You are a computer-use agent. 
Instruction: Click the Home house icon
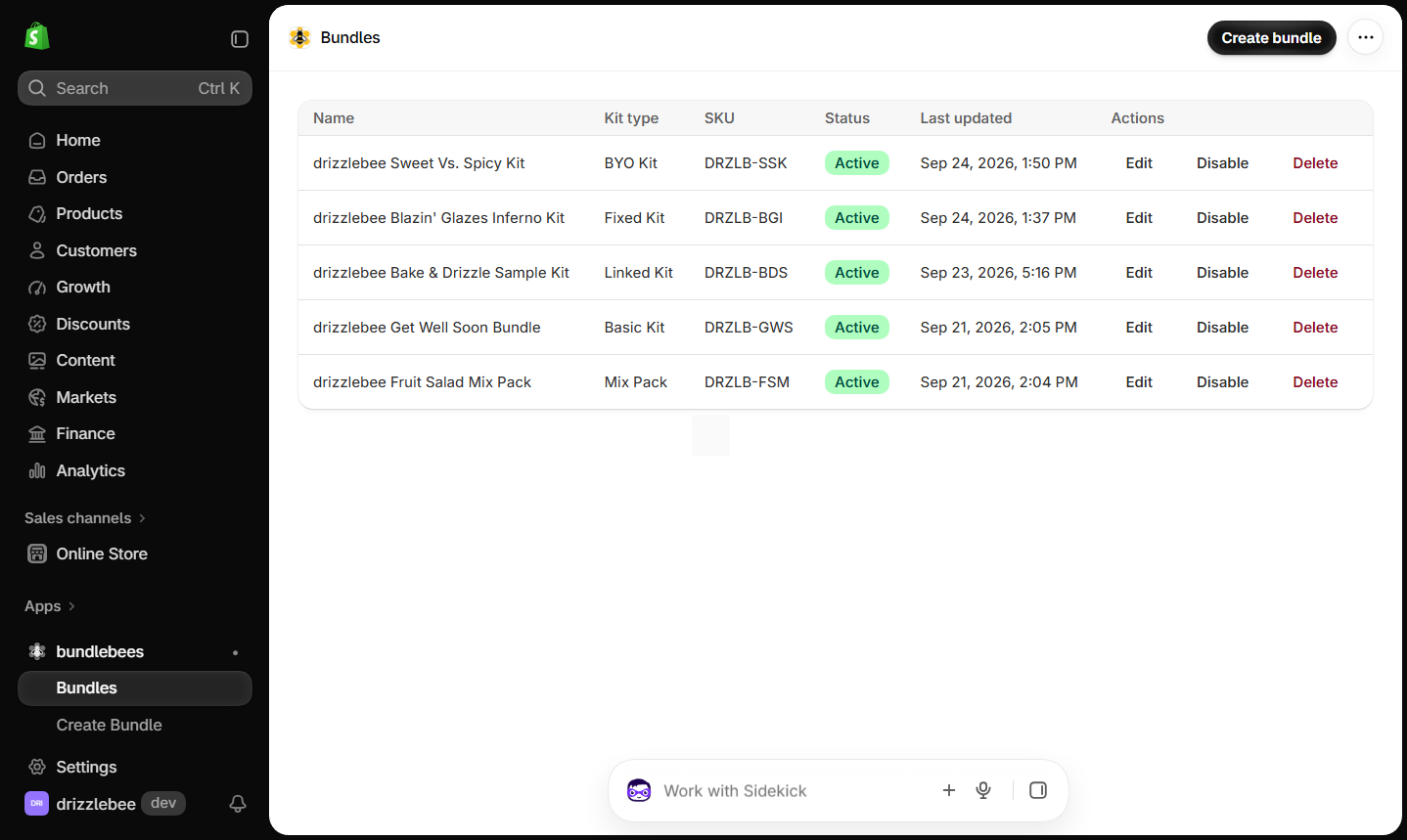(37, 140)
